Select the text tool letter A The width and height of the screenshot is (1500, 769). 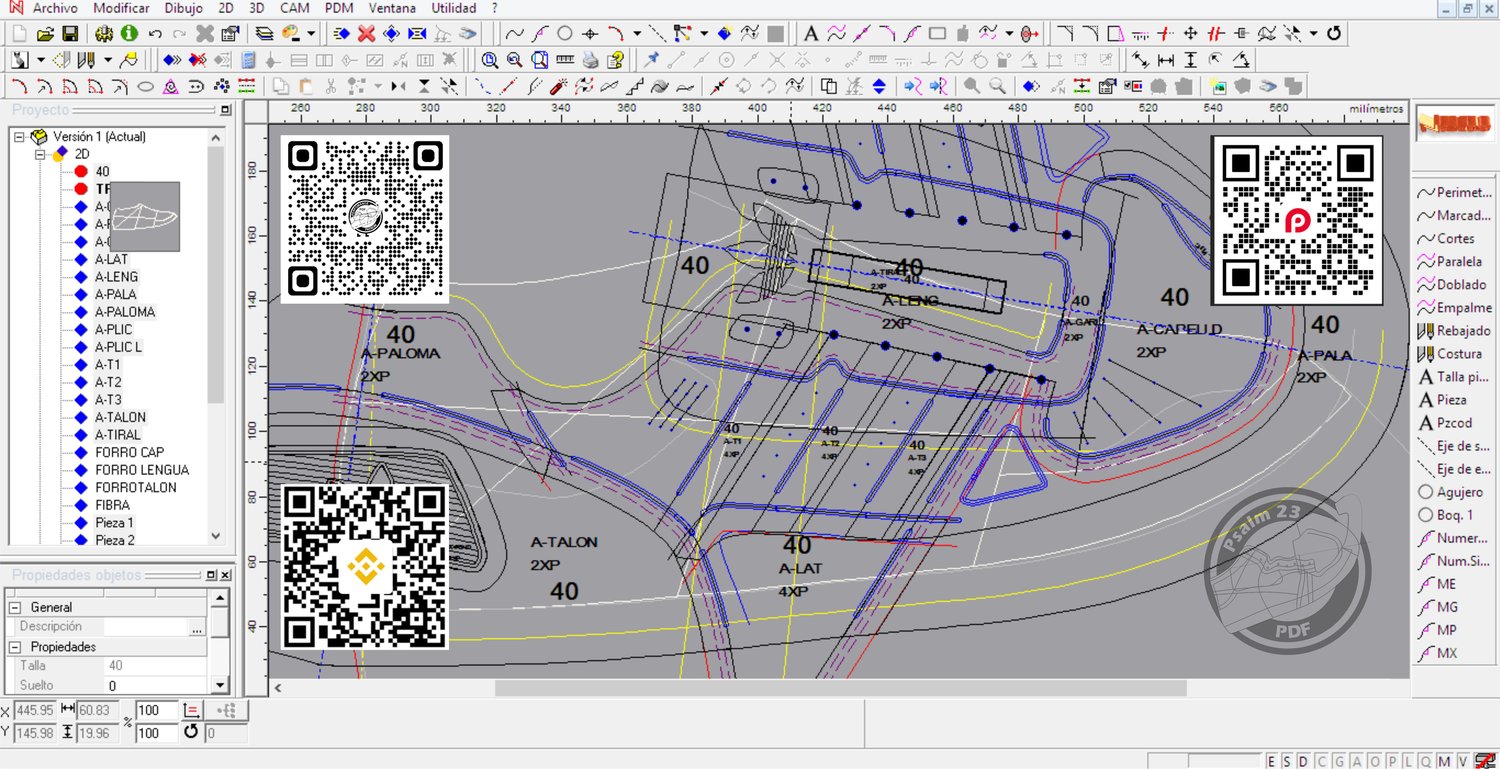pos(811,34)
